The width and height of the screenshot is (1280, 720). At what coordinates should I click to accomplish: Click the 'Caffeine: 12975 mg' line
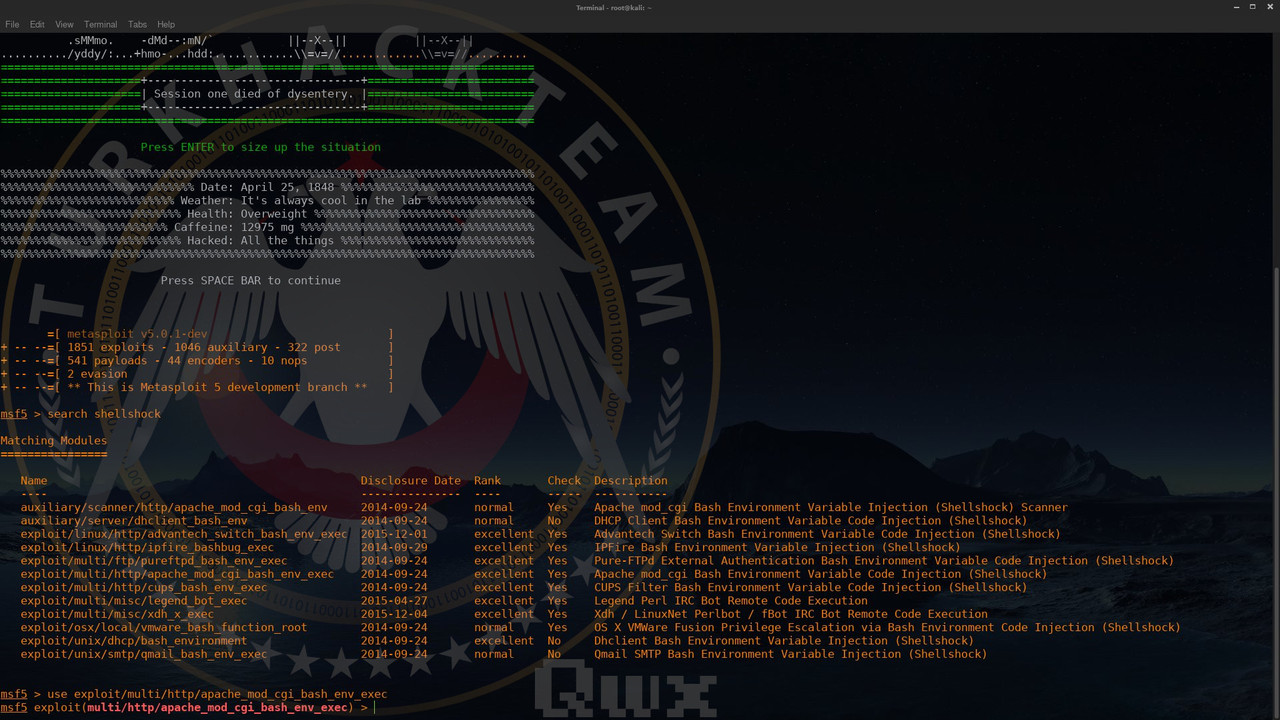234,227
